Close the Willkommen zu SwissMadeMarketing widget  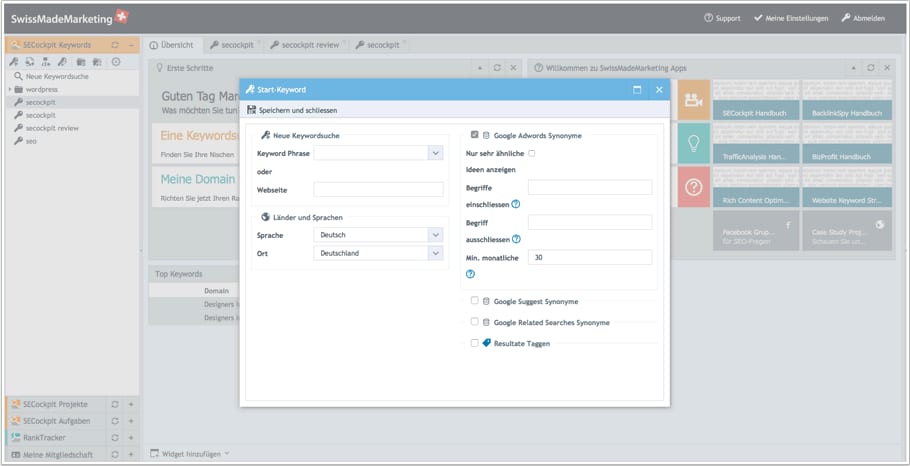[887, 68]
